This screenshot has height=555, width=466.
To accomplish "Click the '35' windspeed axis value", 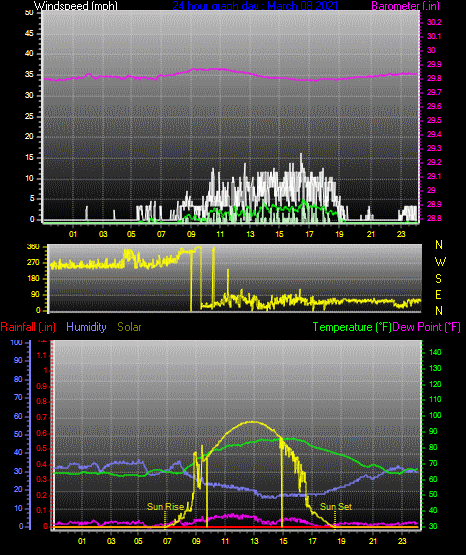I will pos(29,74).
